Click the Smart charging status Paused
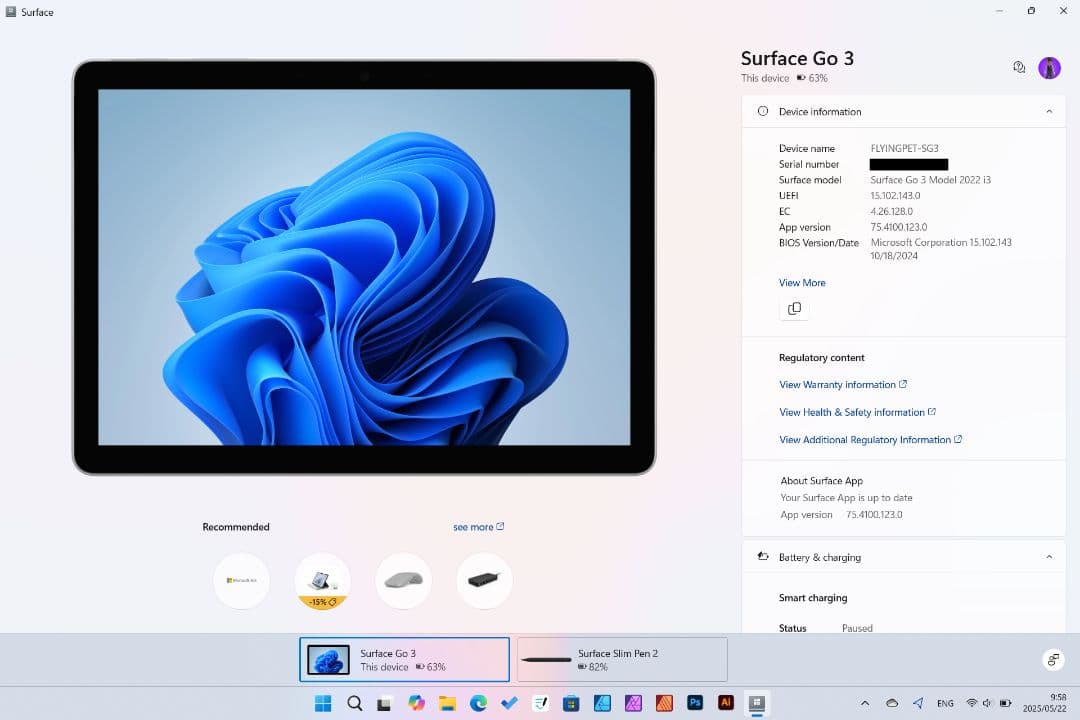1080x720 pixels. [x=857, y=628]
